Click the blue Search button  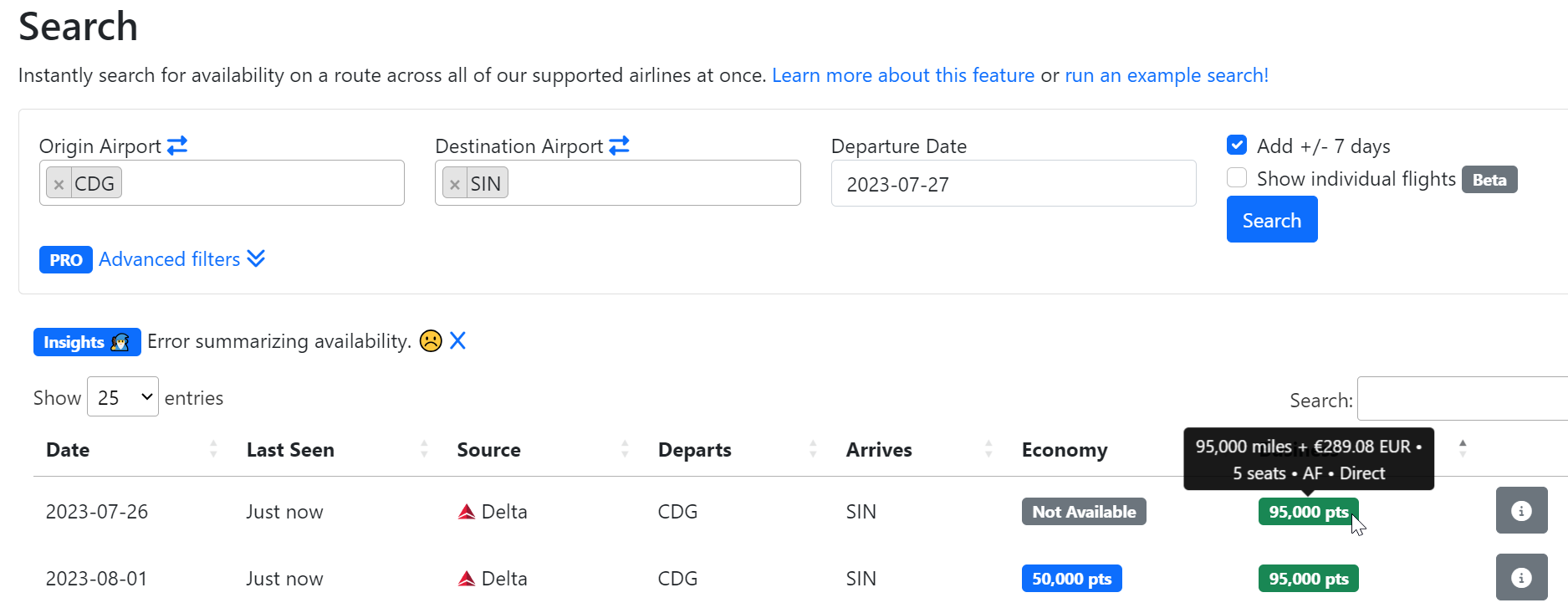pos(1271,220)
